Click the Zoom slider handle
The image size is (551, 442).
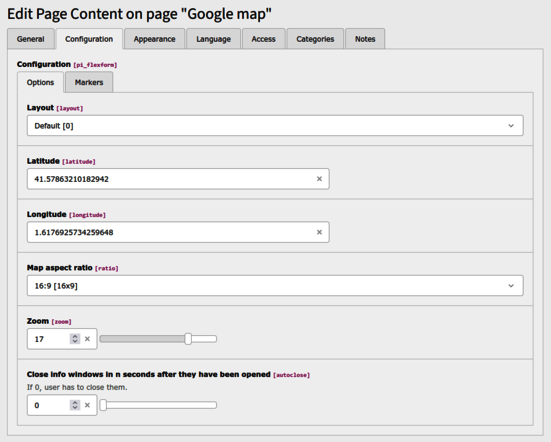point(188,339)
